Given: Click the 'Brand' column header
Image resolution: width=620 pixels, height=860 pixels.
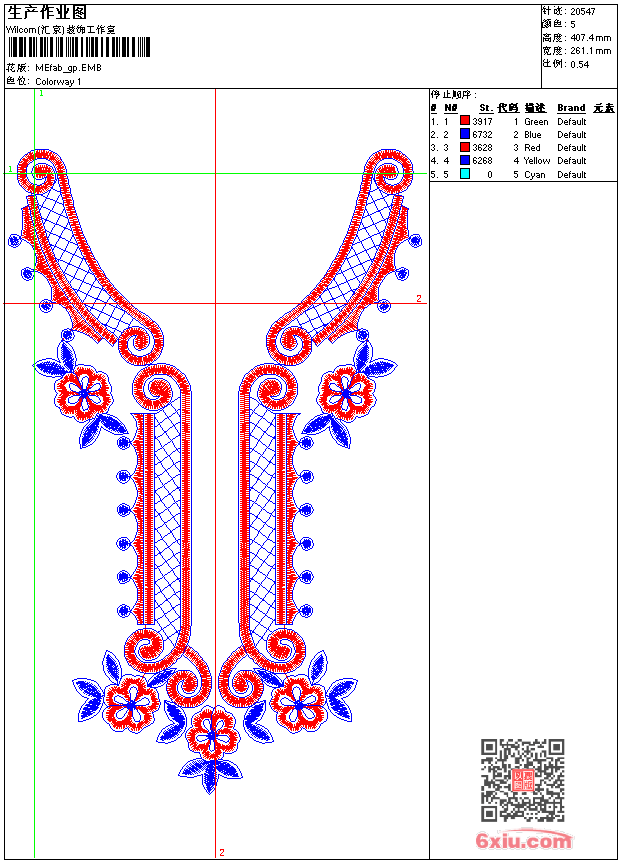Looking at the screenshot, I should tap(571, 108).
